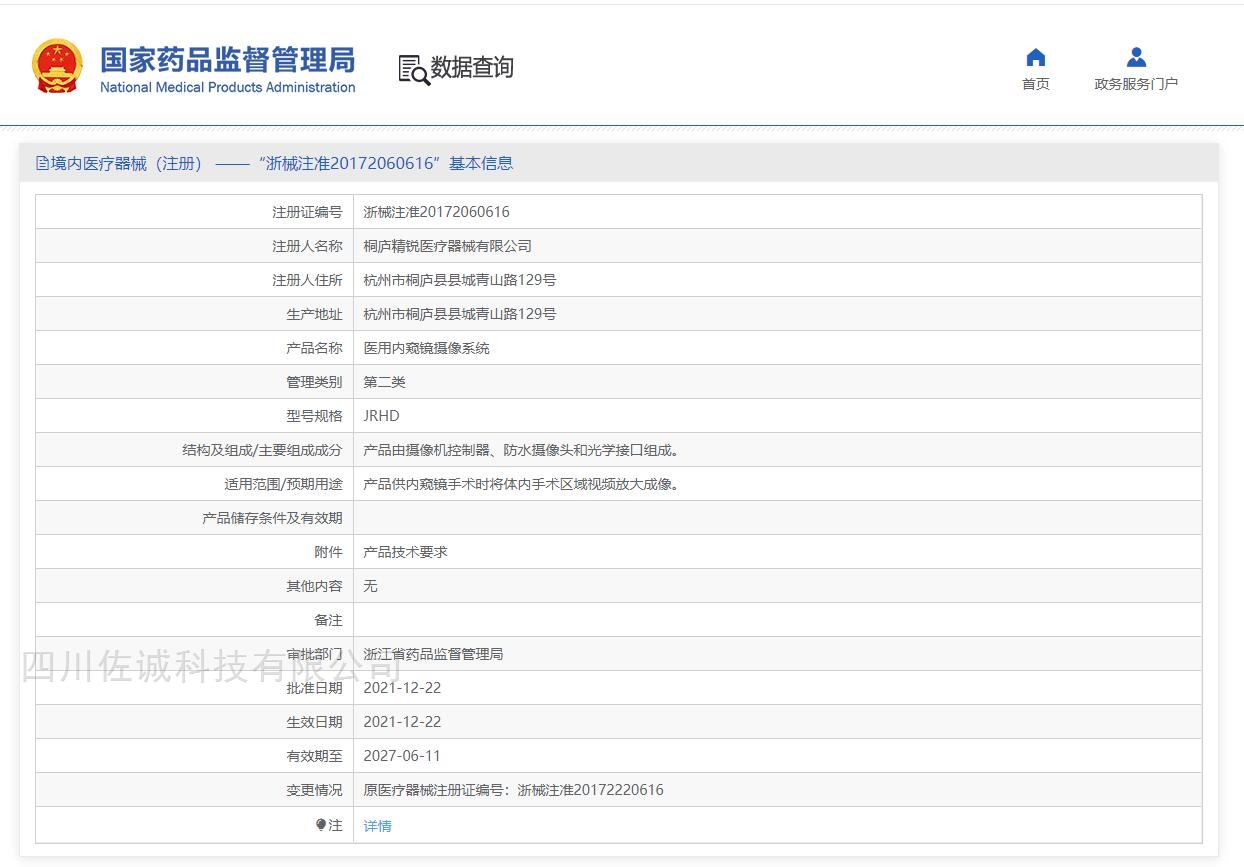Image resolution: width=1244 pixels, height=867 pixels.
Task: Select 桐庐精锐医疗器械有限公司 registrant name
Action: tap(447, 246)
